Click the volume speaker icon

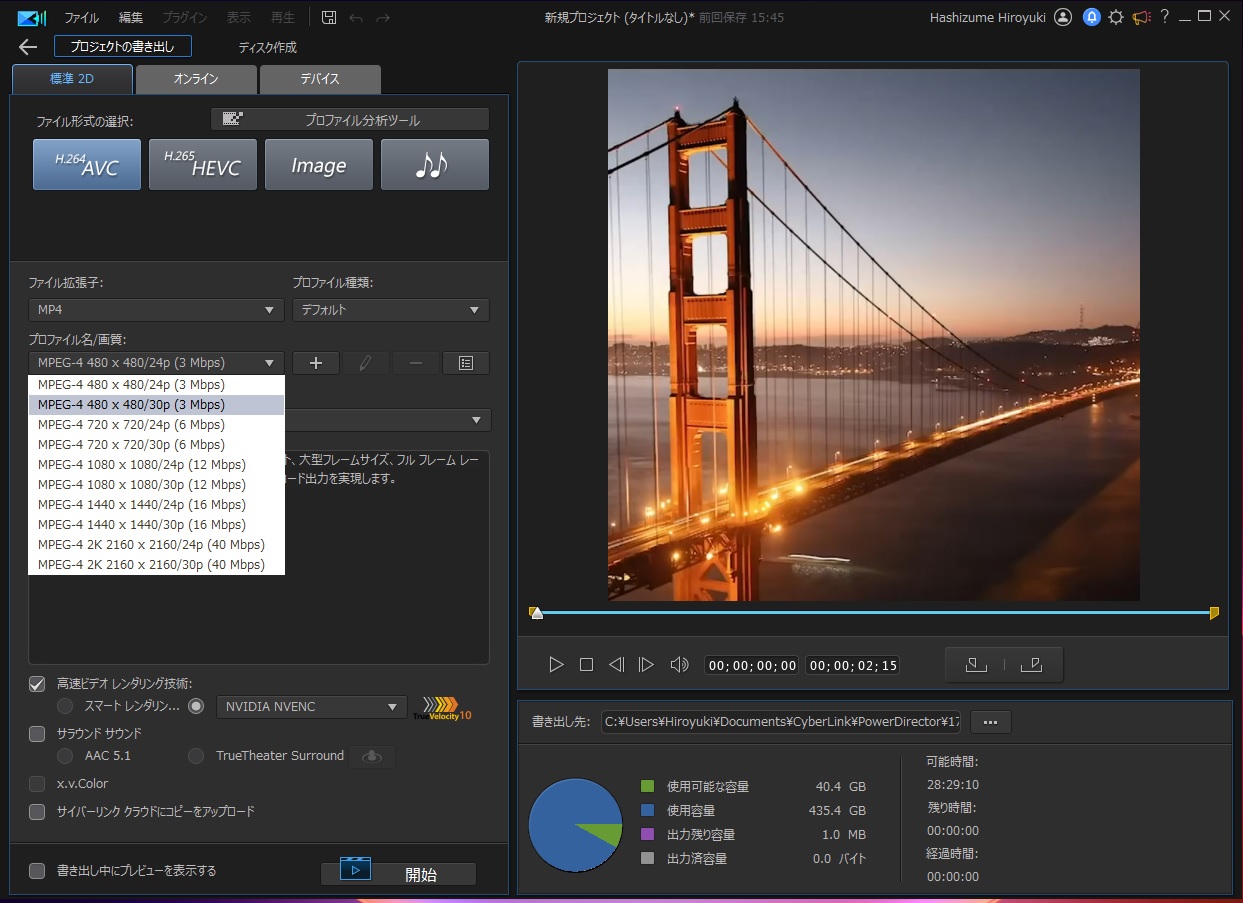click(679, 665)
